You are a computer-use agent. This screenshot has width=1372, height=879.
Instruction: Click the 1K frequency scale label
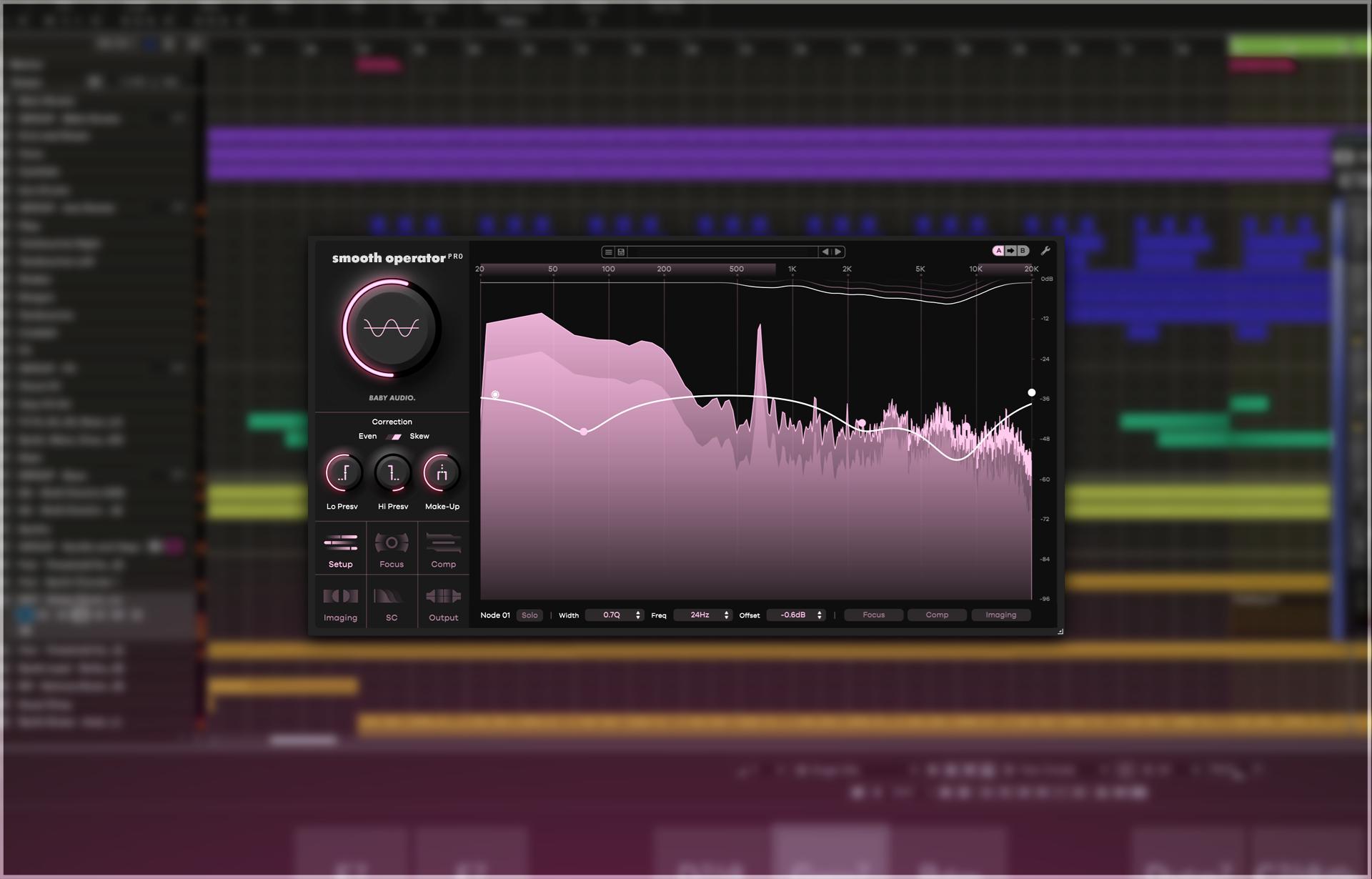(x=792, y=269)
